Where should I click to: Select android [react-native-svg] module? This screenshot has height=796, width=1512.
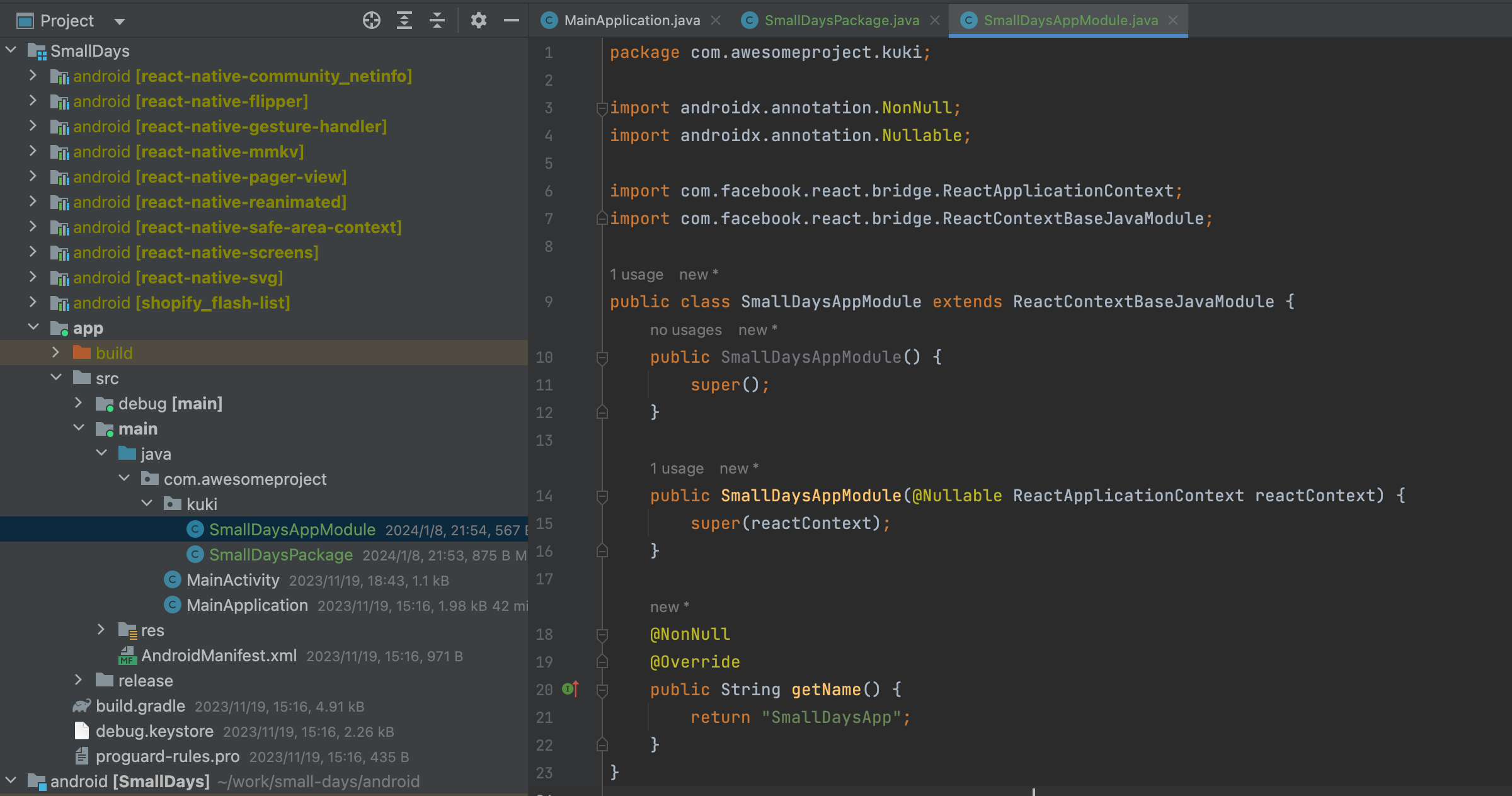tap(178, 278)
